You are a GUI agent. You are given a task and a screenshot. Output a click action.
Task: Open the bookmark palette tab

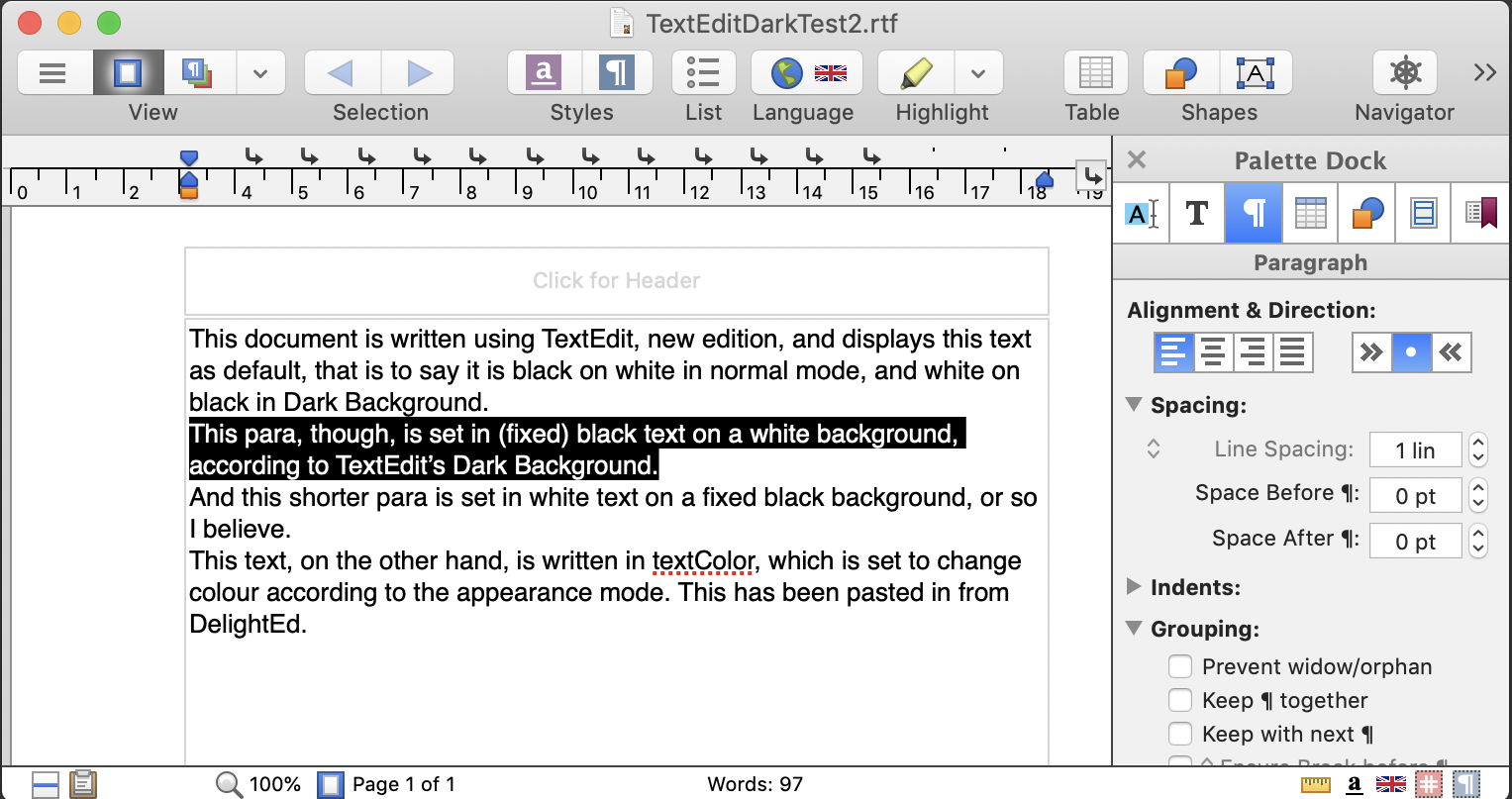click(1479, 213)
